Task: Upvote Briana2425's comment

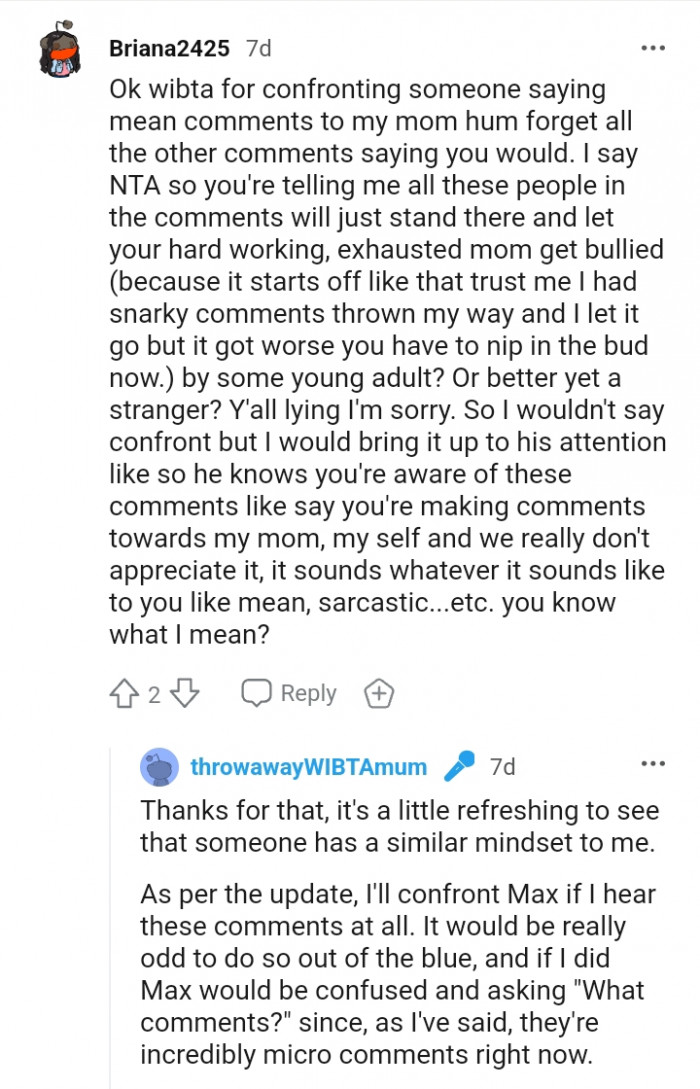Action: click(x=126, y=693)
